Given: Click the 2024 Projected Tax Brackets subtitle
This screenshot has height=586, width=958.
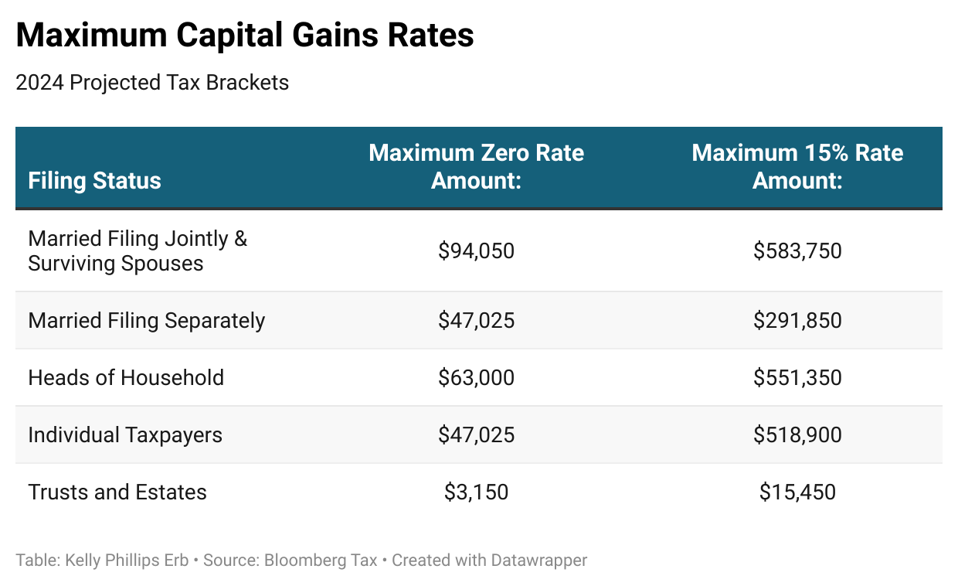Looking at the screenshot, I should pyautogui.click(x=152, y=83).
